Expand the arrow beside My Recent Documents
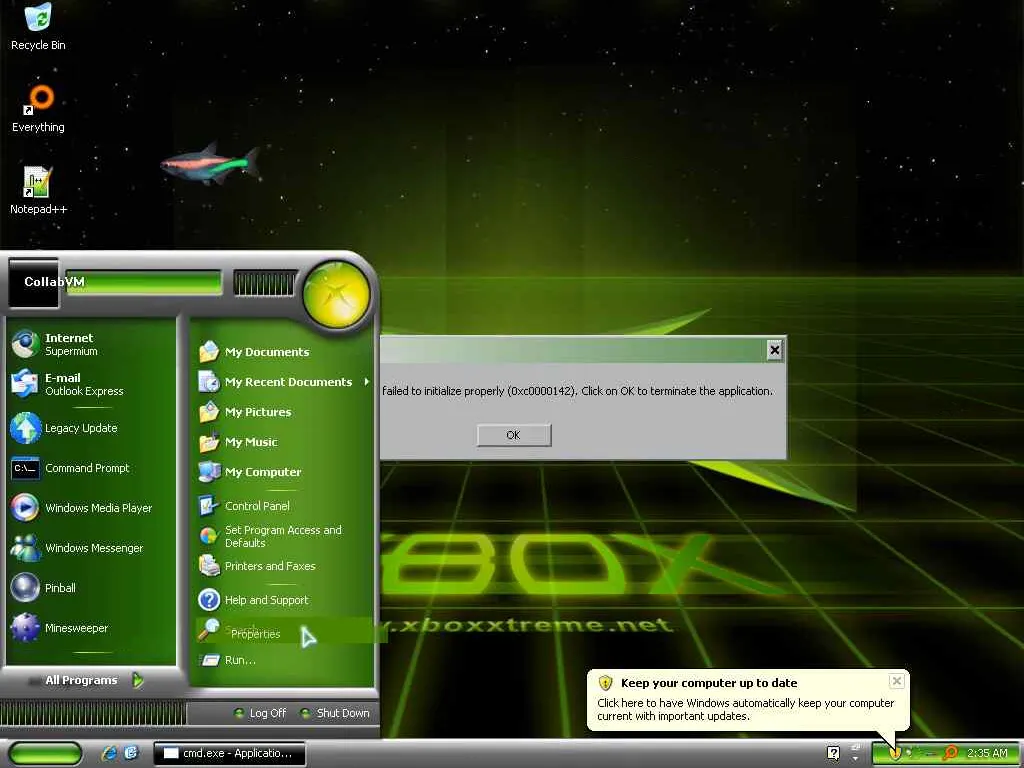 pos(367,381)
